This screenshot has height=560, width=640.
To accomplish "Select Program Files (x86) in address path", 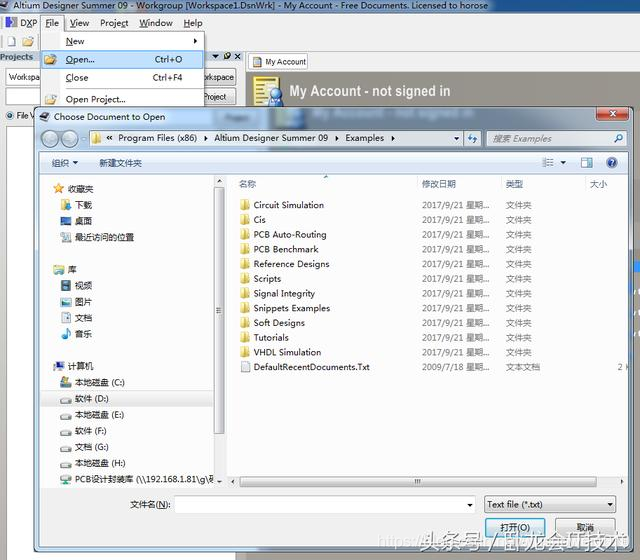I will (x=157, y=138).
